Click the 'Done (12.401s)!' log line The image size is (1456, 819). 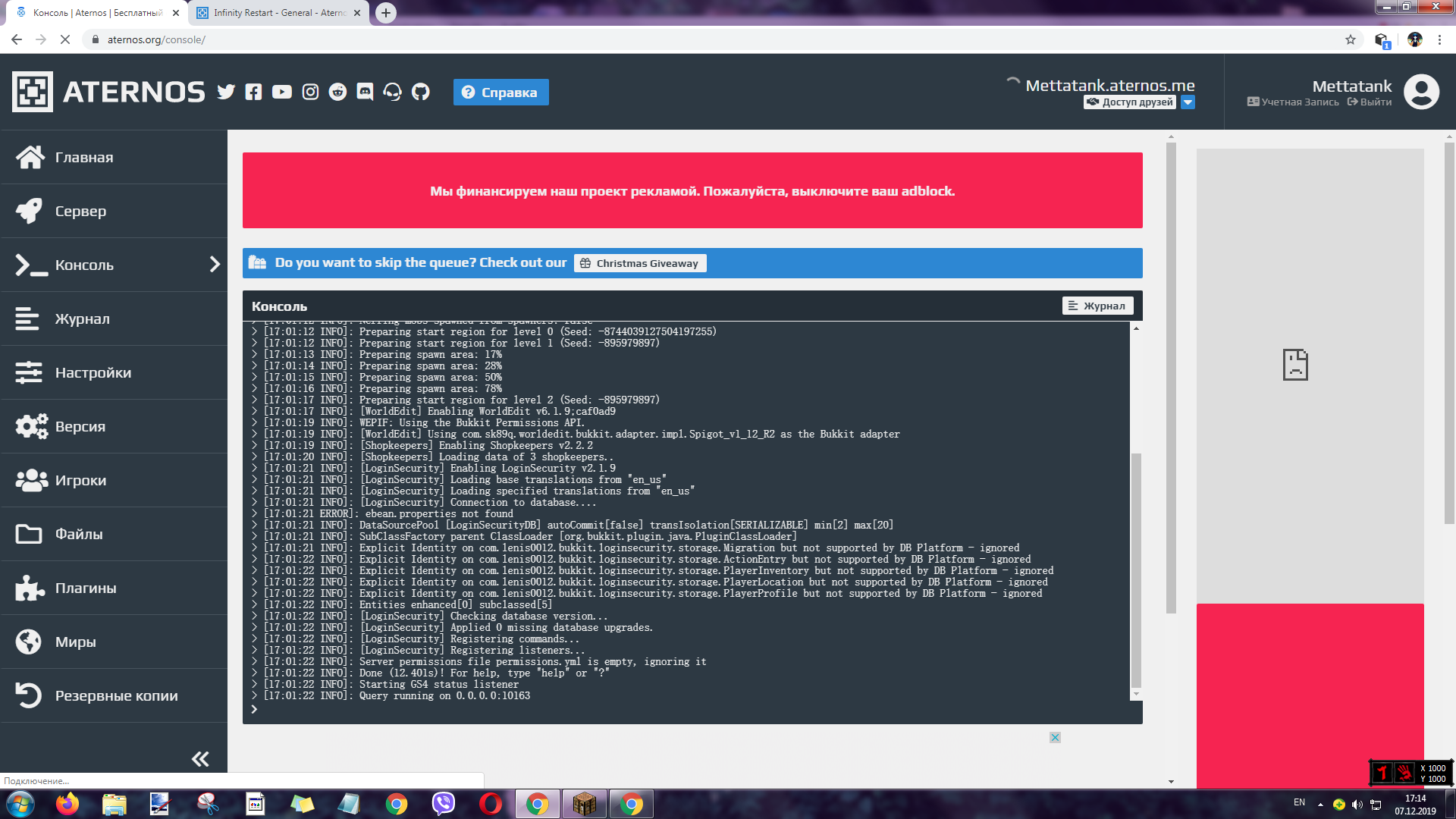[x=431, y=673]
